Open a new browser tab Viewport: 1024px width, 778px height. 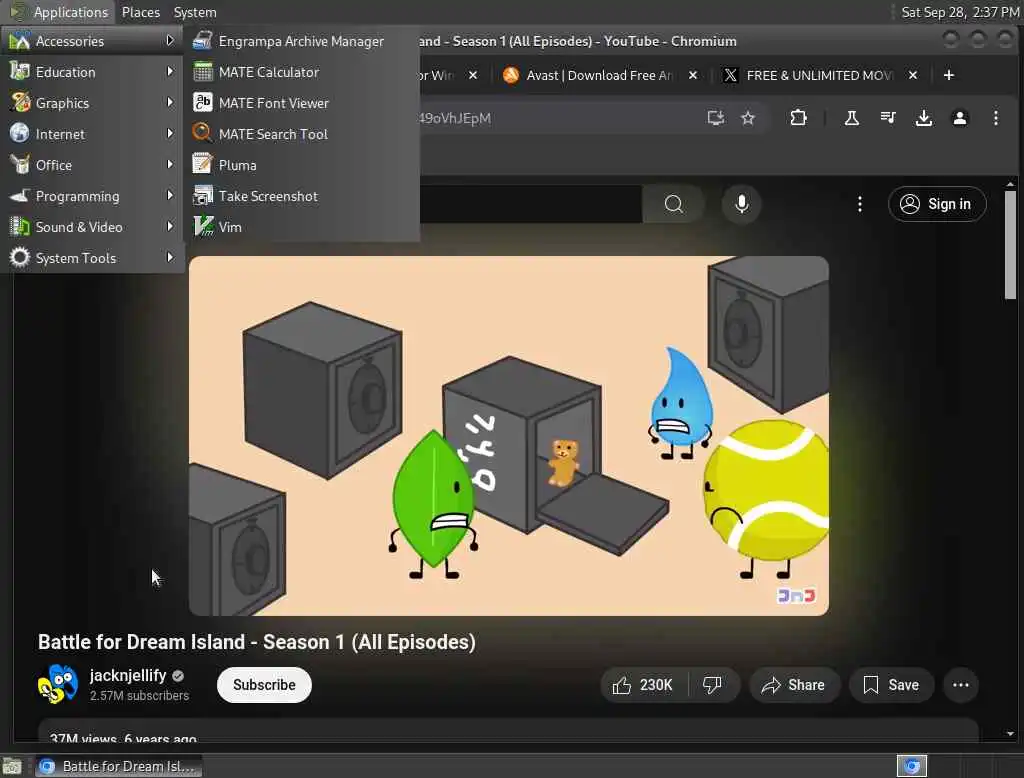(x=949, y=75)
